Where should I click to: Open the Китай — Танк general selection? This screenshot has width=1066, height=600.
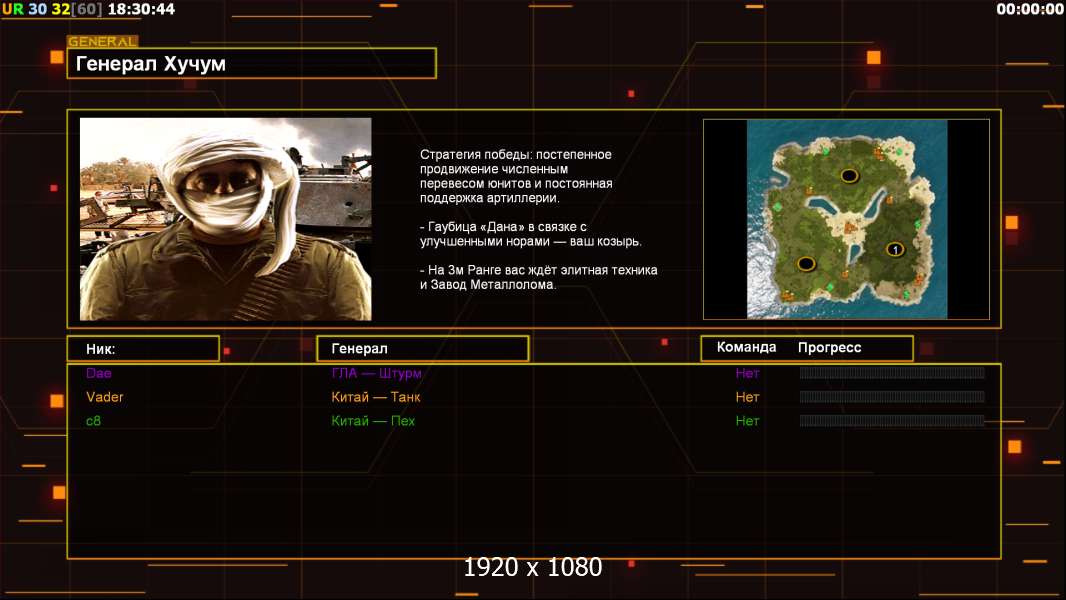[376, 397]
